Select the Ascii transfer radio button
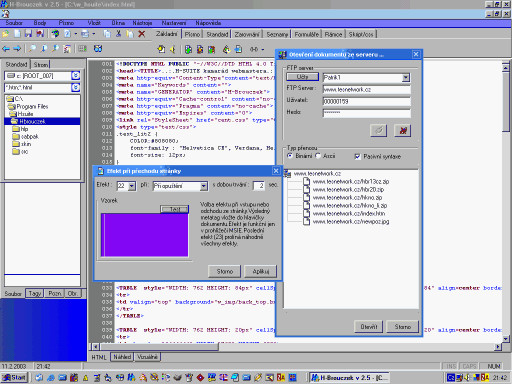Image resolution: width=512 pixels, height=384 pixels. coord(318,156)
